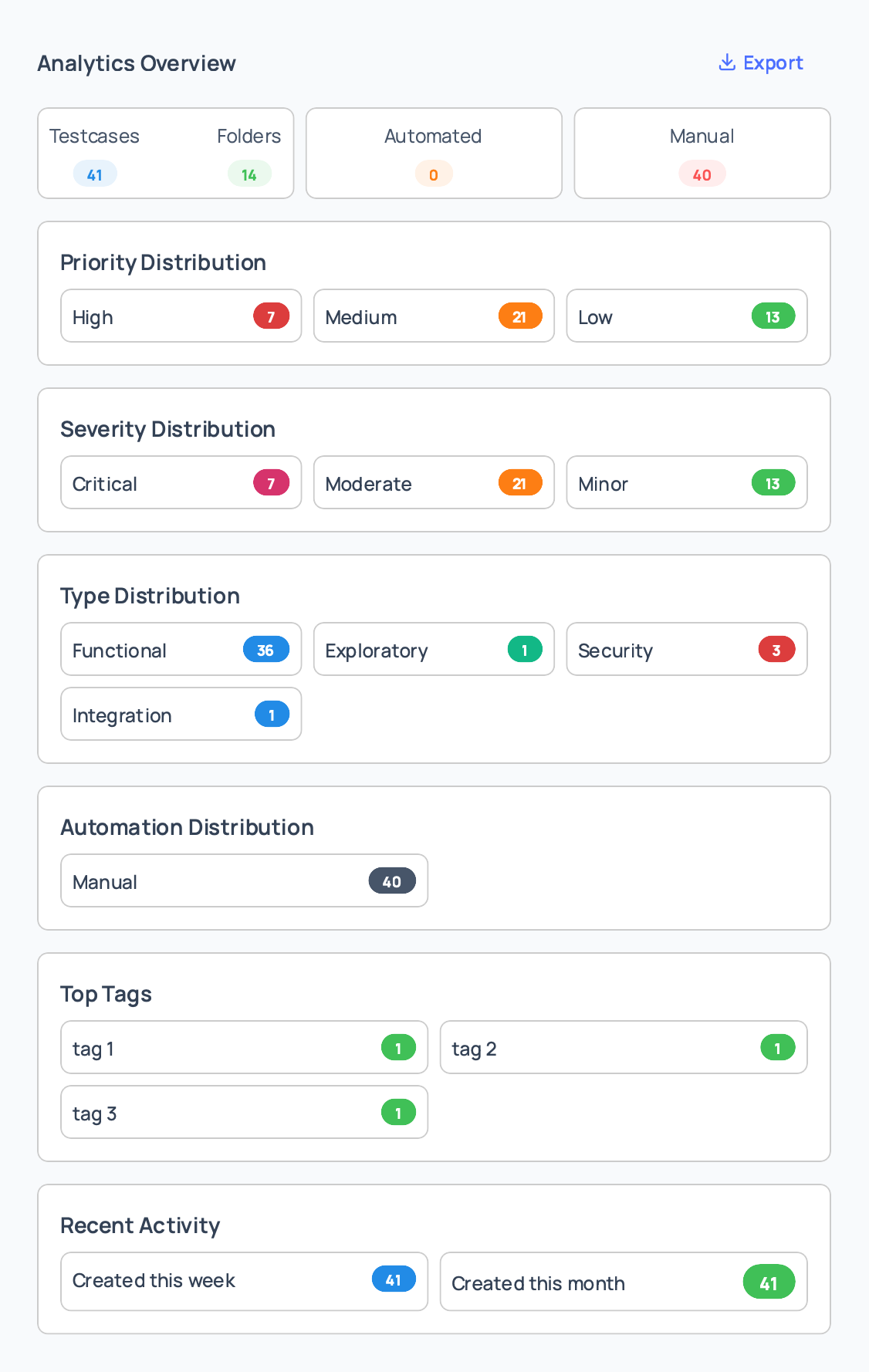Click the Security type count badge

[x=777, y=649]
